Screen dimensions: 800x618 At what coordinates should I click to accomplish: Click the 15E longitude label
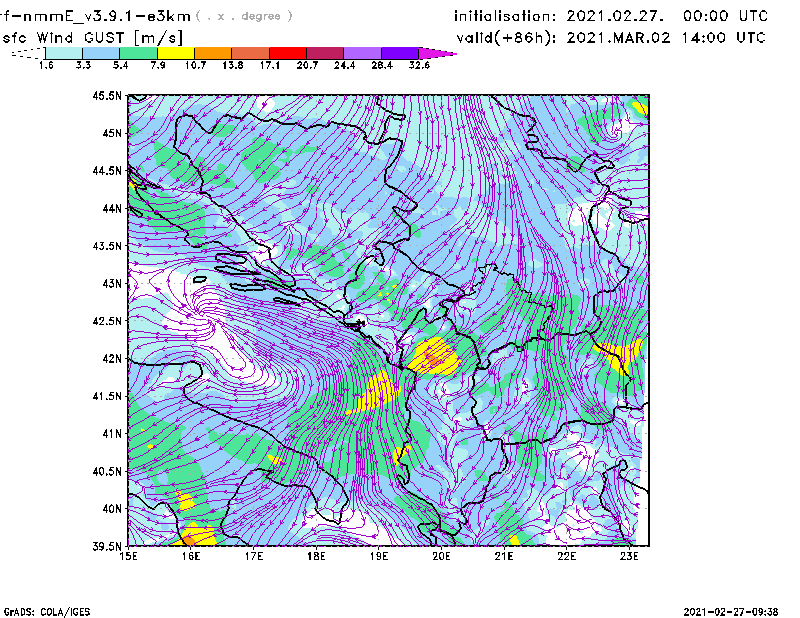pos(128,556)
